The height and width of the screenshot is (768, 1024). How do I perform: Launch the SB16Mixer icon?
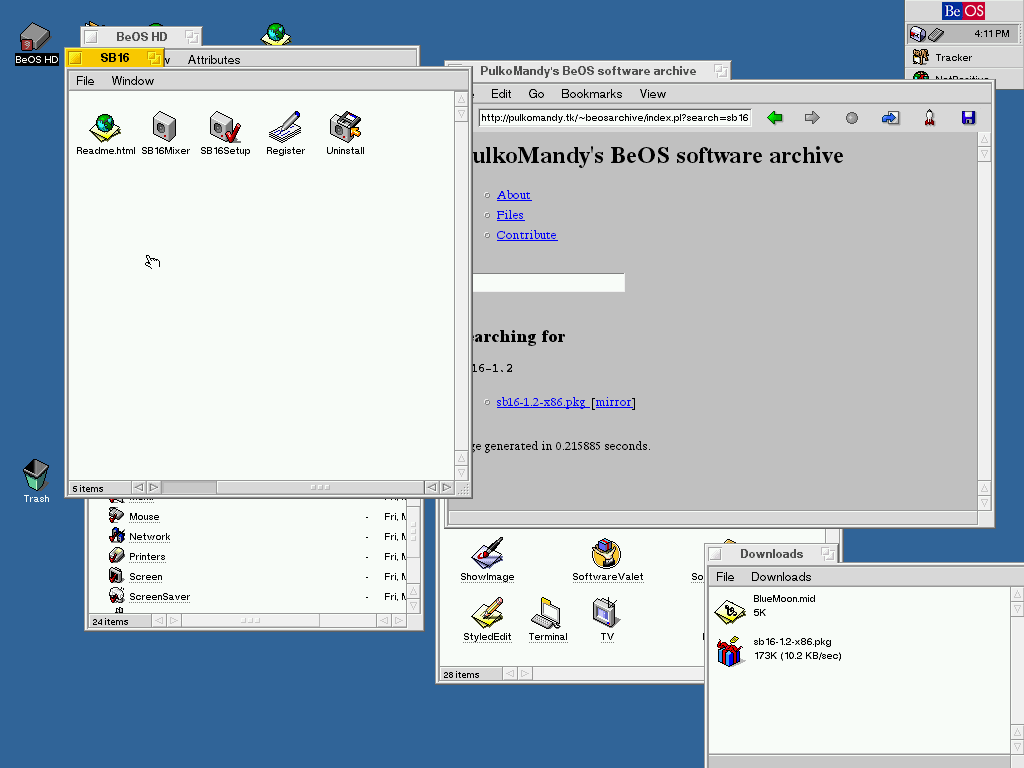click(x=165, y=127)
